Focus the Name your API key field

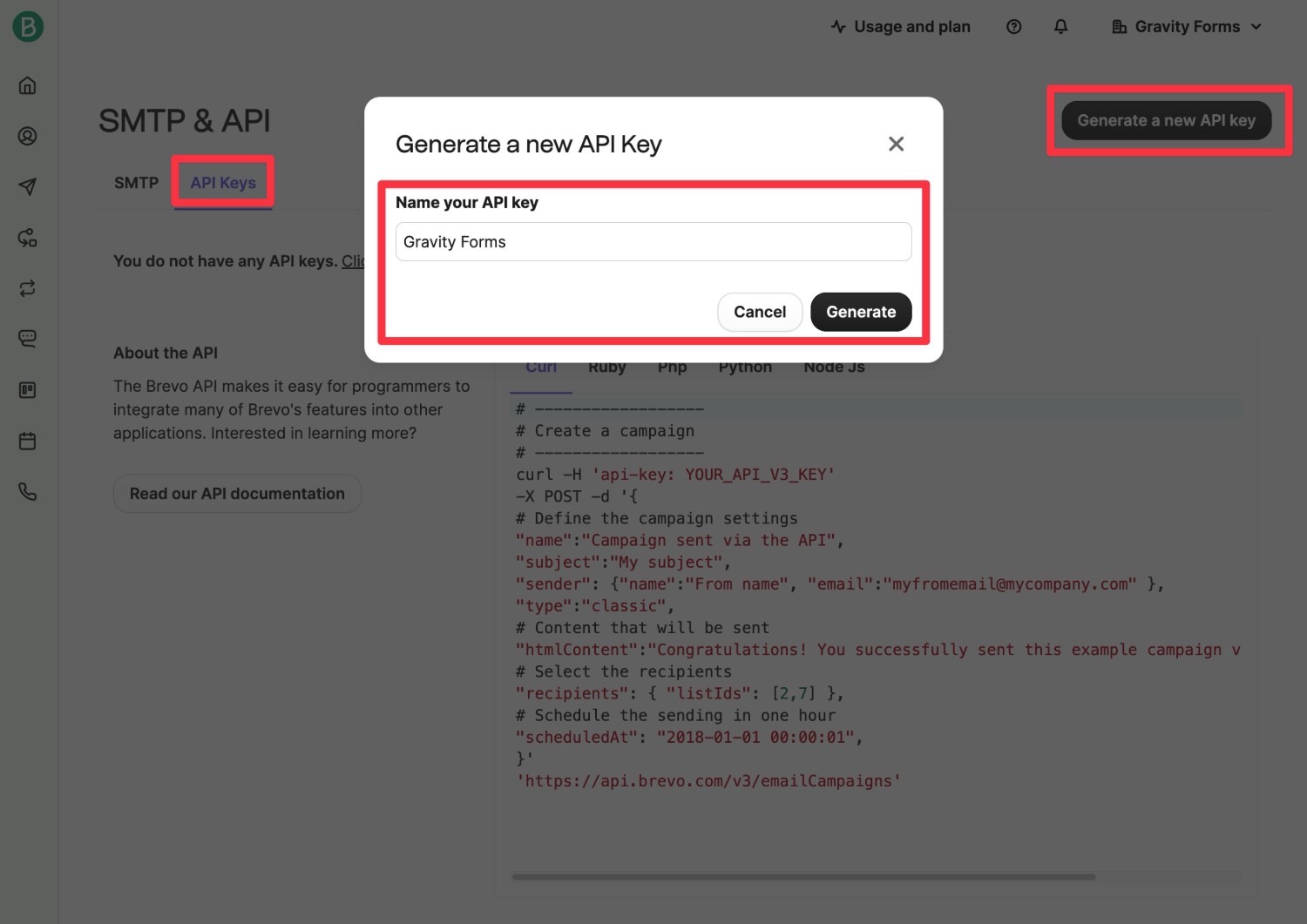click(653, 241)
